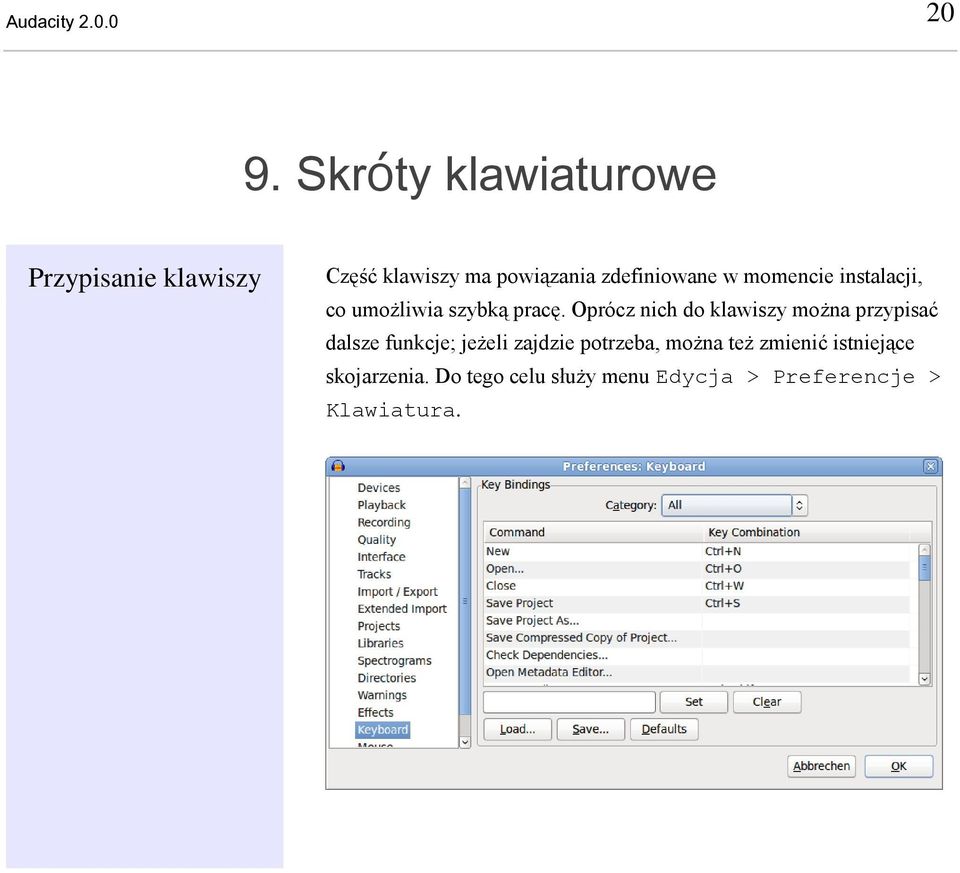Select the Save Project As... row
The image size is (960, 873).
coord(697,620)
